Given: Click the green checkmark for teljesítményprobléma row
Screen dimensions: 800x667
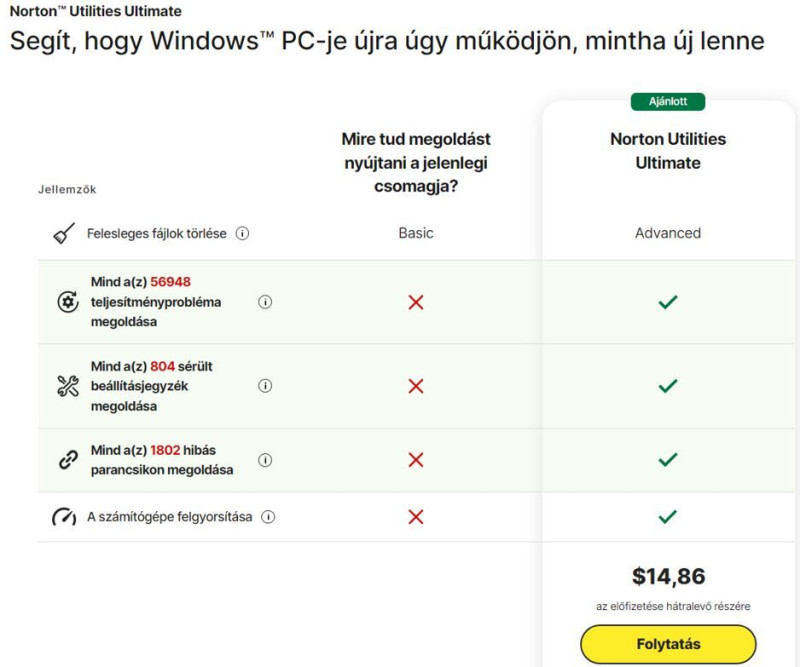Looking at the screenshot, I should click(668, 302).
